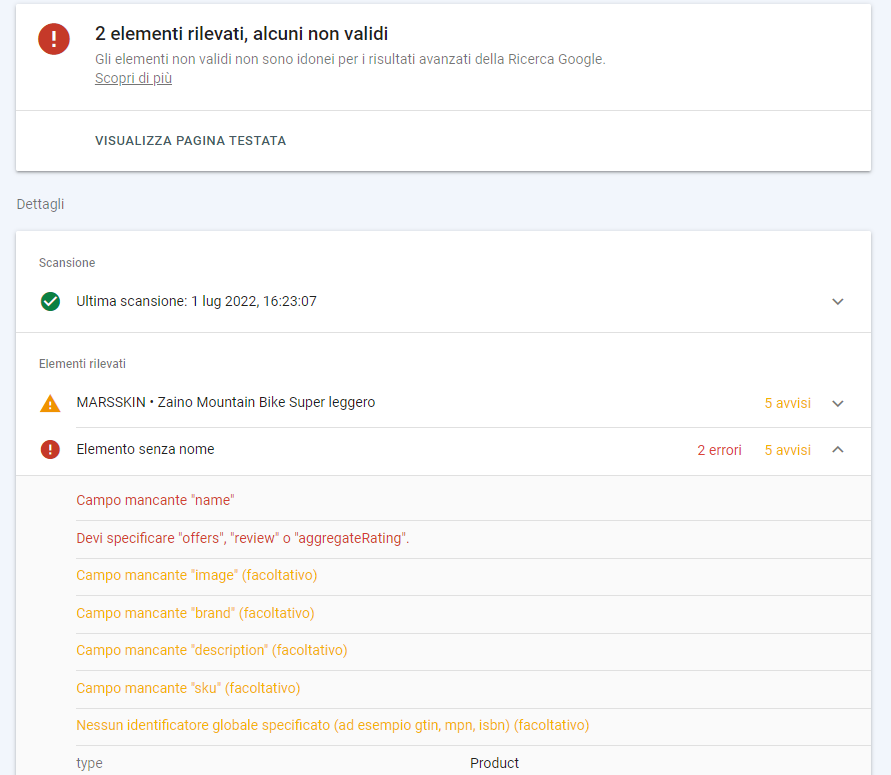Expand the Ultima scansione chevron
Image resolution: width=891 pixels, height=775 pixels.
(838, 301)
